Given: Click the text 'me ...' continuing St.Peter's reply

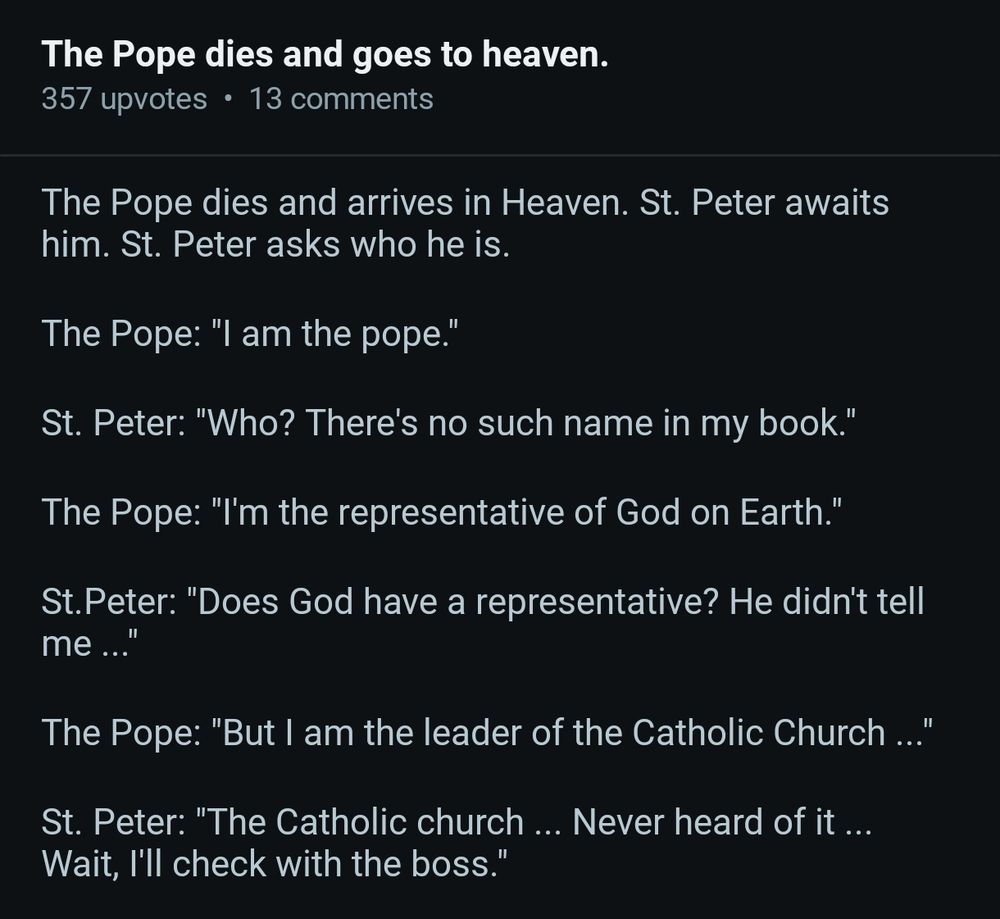Looking at the screenshot, I should coord(89,644).
